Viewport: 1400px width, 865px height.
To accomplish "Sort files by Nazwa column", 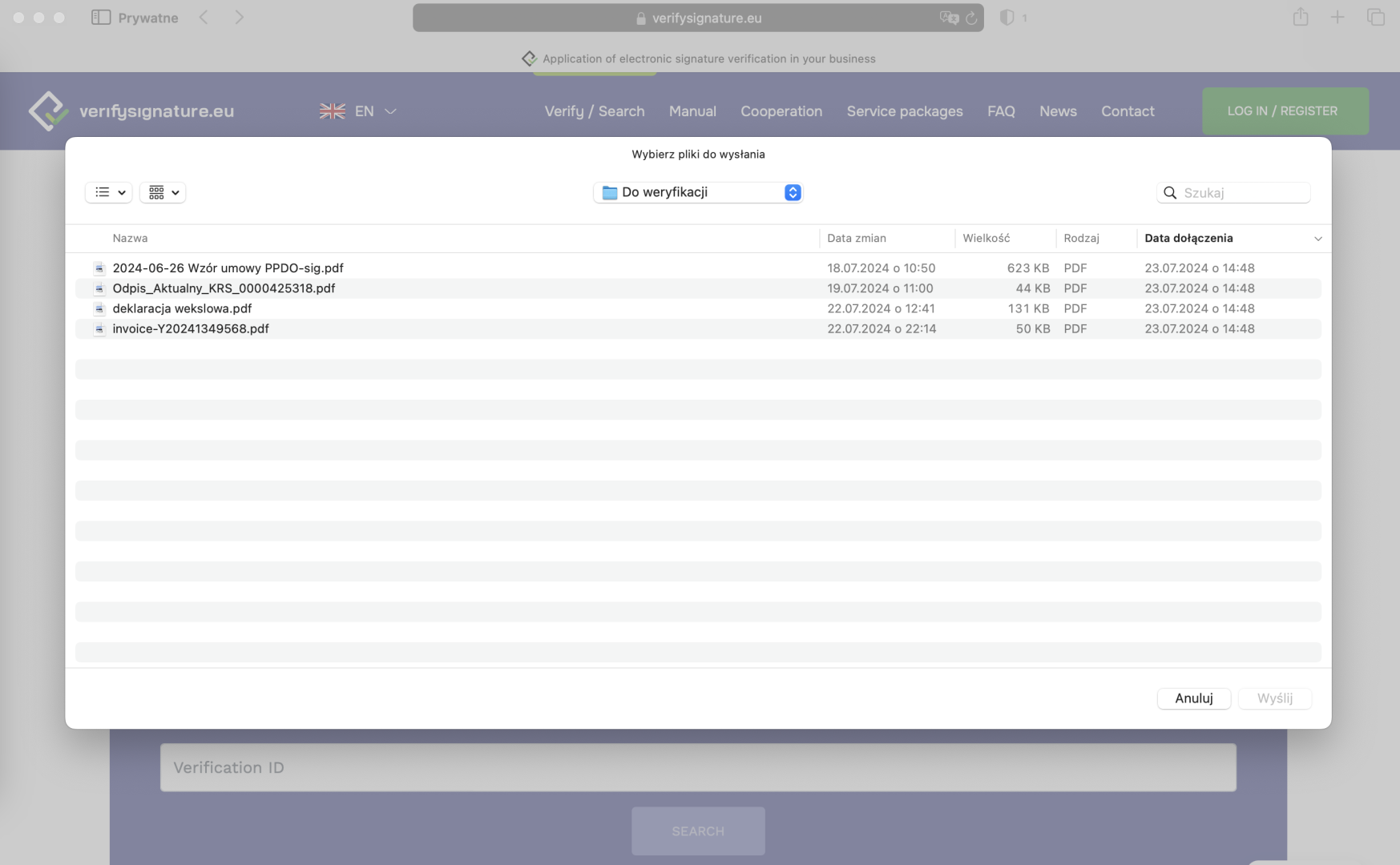I will 130,238.
